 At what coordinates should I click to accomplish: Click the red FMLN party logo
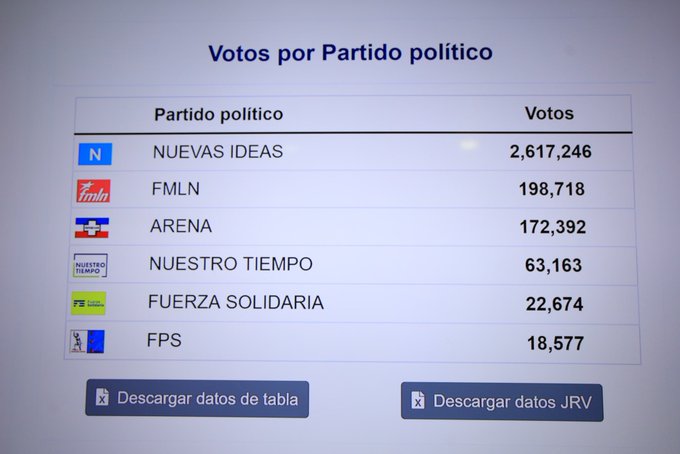[93, 191]
